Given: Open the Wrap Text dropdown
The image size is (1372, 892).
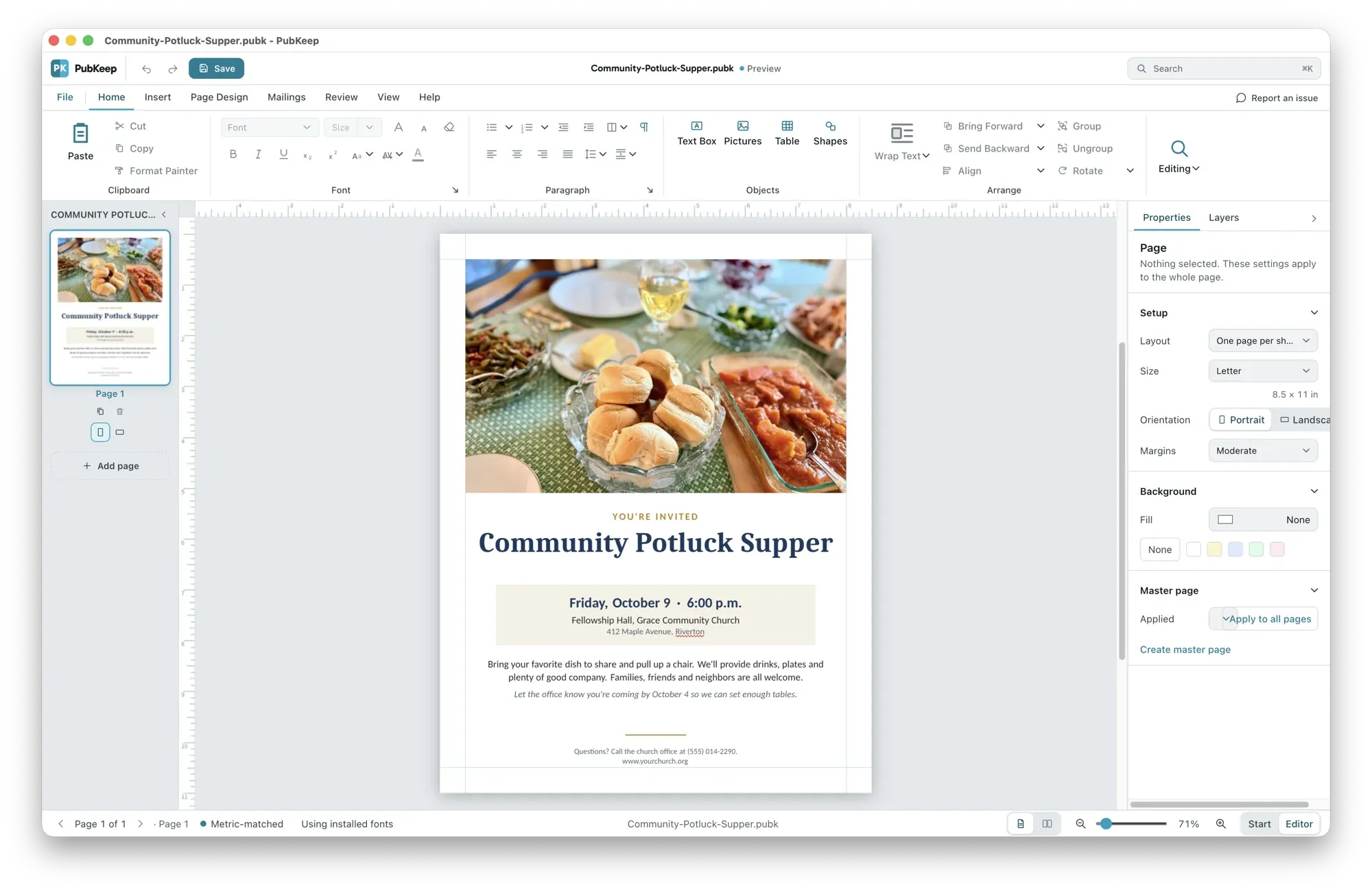Looking at the screenshot, I should [x=901, y=142].
